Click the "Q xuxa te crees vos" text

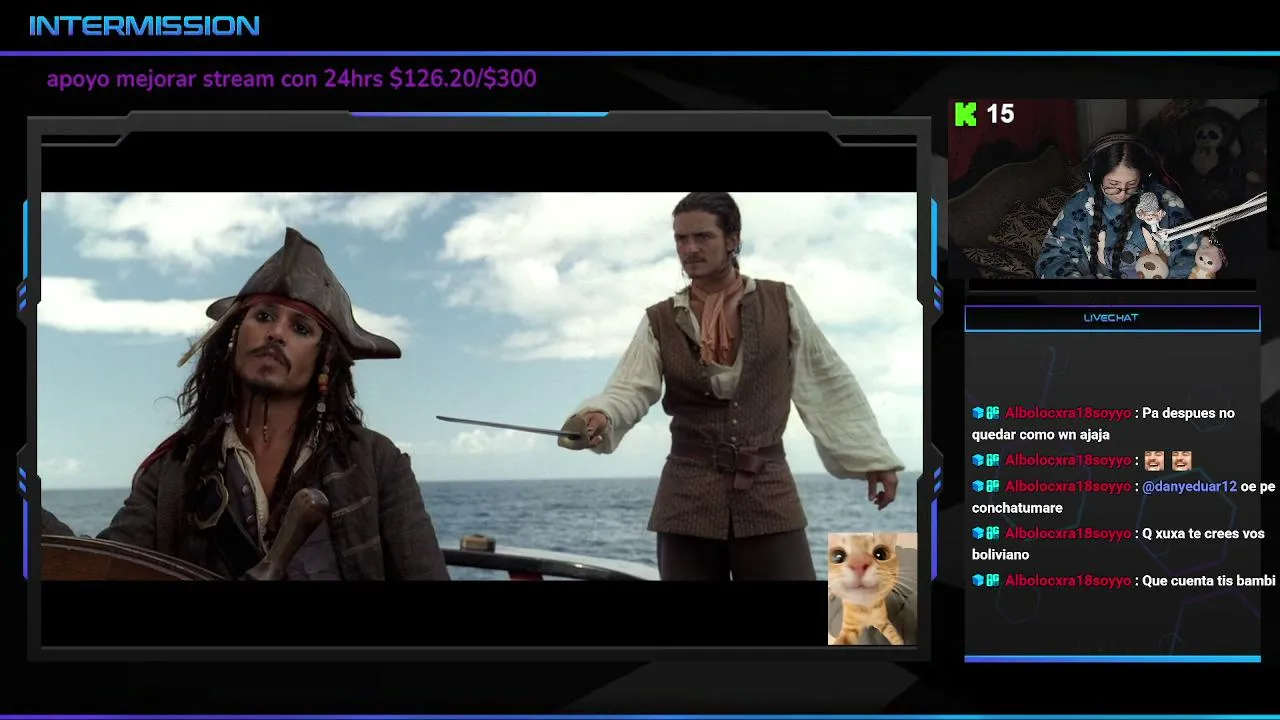coord(1203,534)
